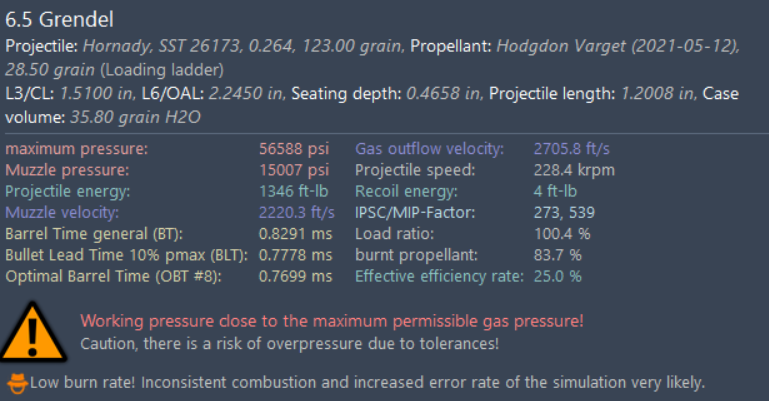This screenshot has height=401, width=769.
Task: Click the Gas outflow velocity label
Action: 428,149
